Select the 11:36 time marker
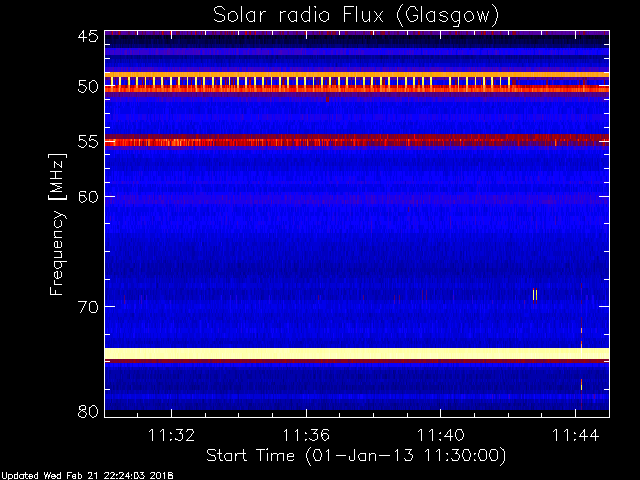The height and width of the screenshot is (480, 640). point(306,435)
